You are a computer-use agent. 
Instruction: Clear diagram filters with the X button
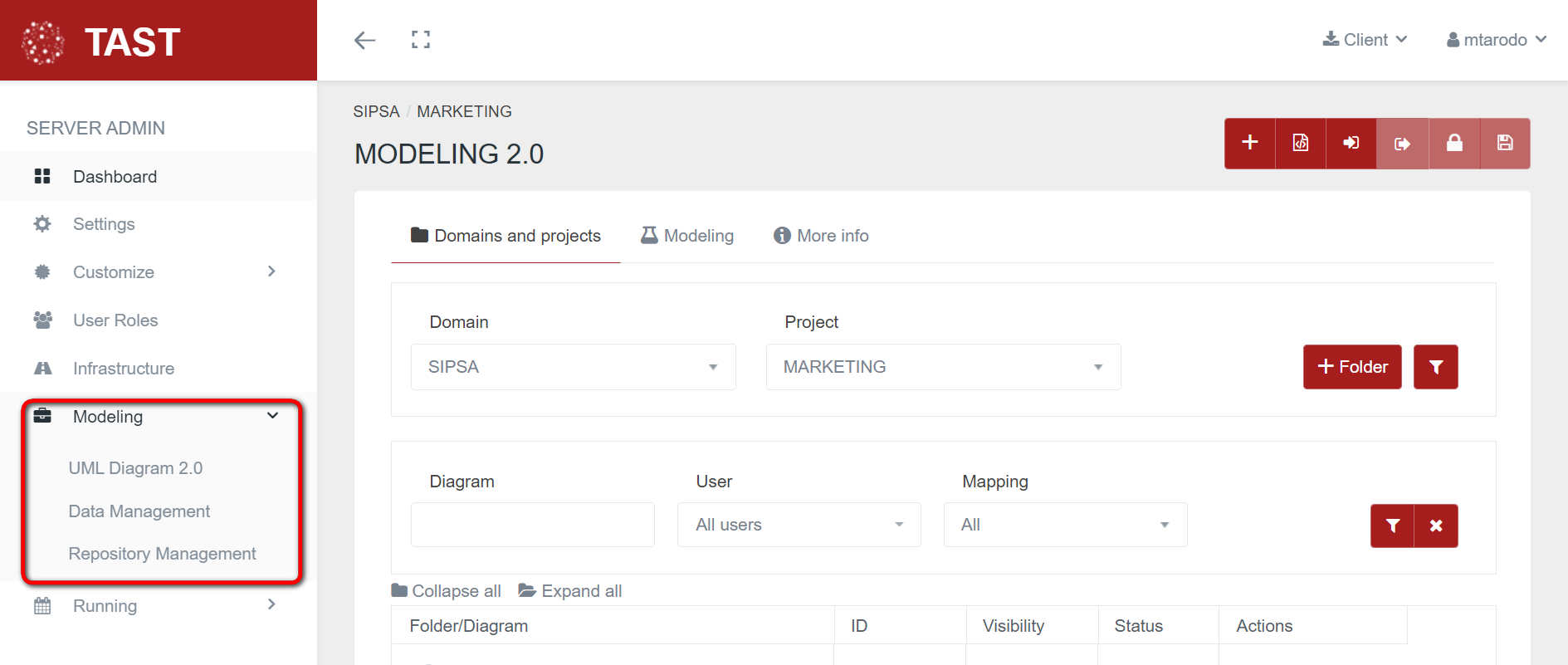click(1436, 526)
